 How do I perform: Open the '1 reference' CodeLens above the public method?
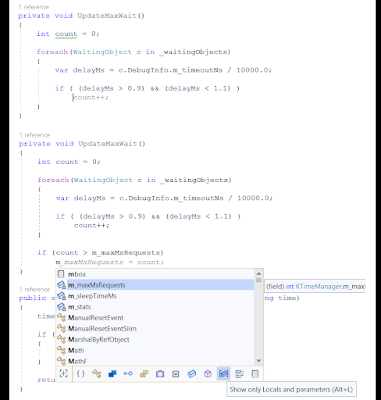35,289
